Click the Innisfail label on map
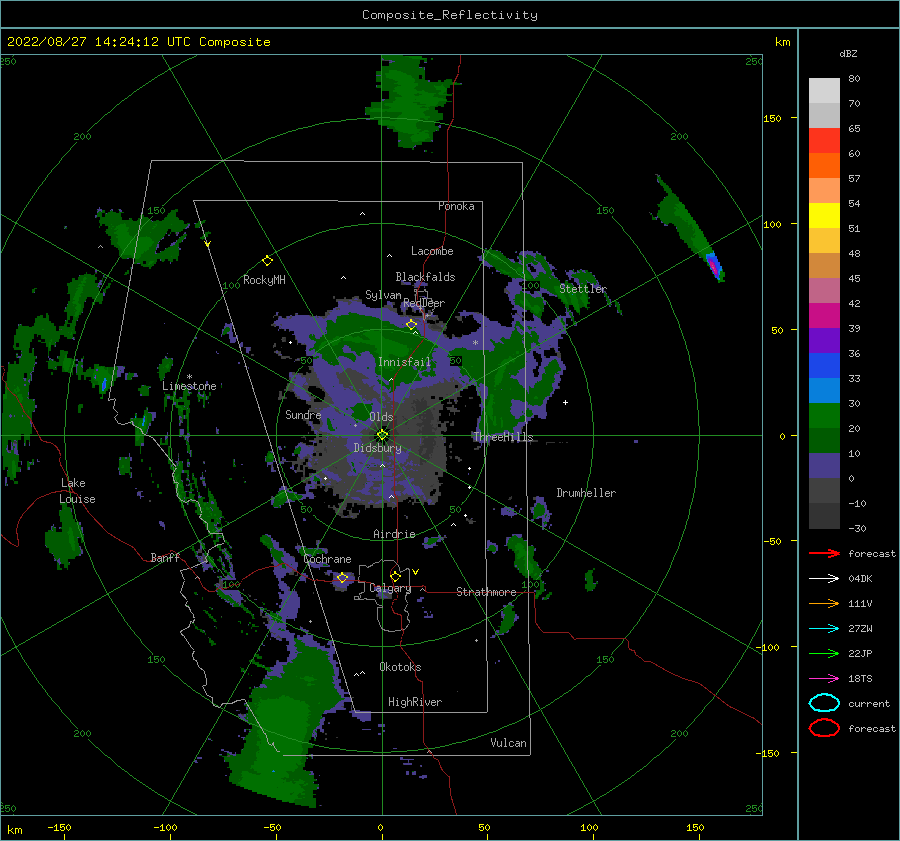 [404, 362]
